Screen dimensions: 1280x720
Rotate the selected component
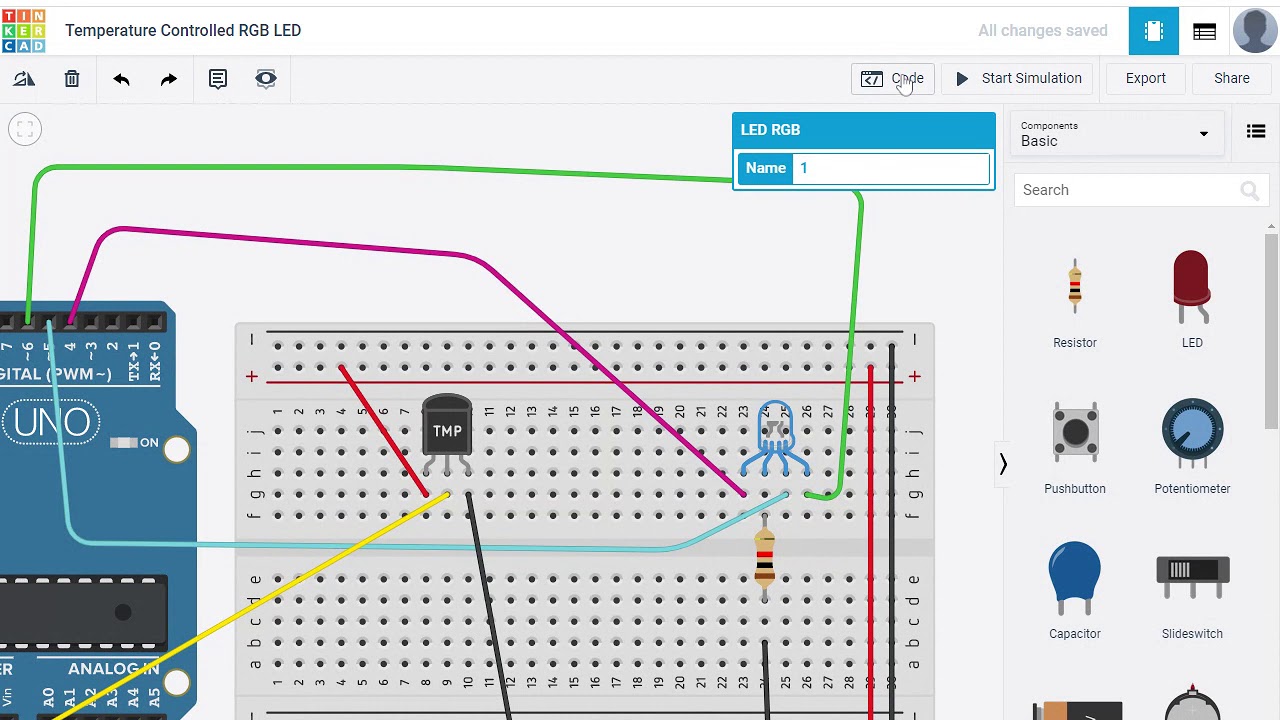(x=24, y=79)
